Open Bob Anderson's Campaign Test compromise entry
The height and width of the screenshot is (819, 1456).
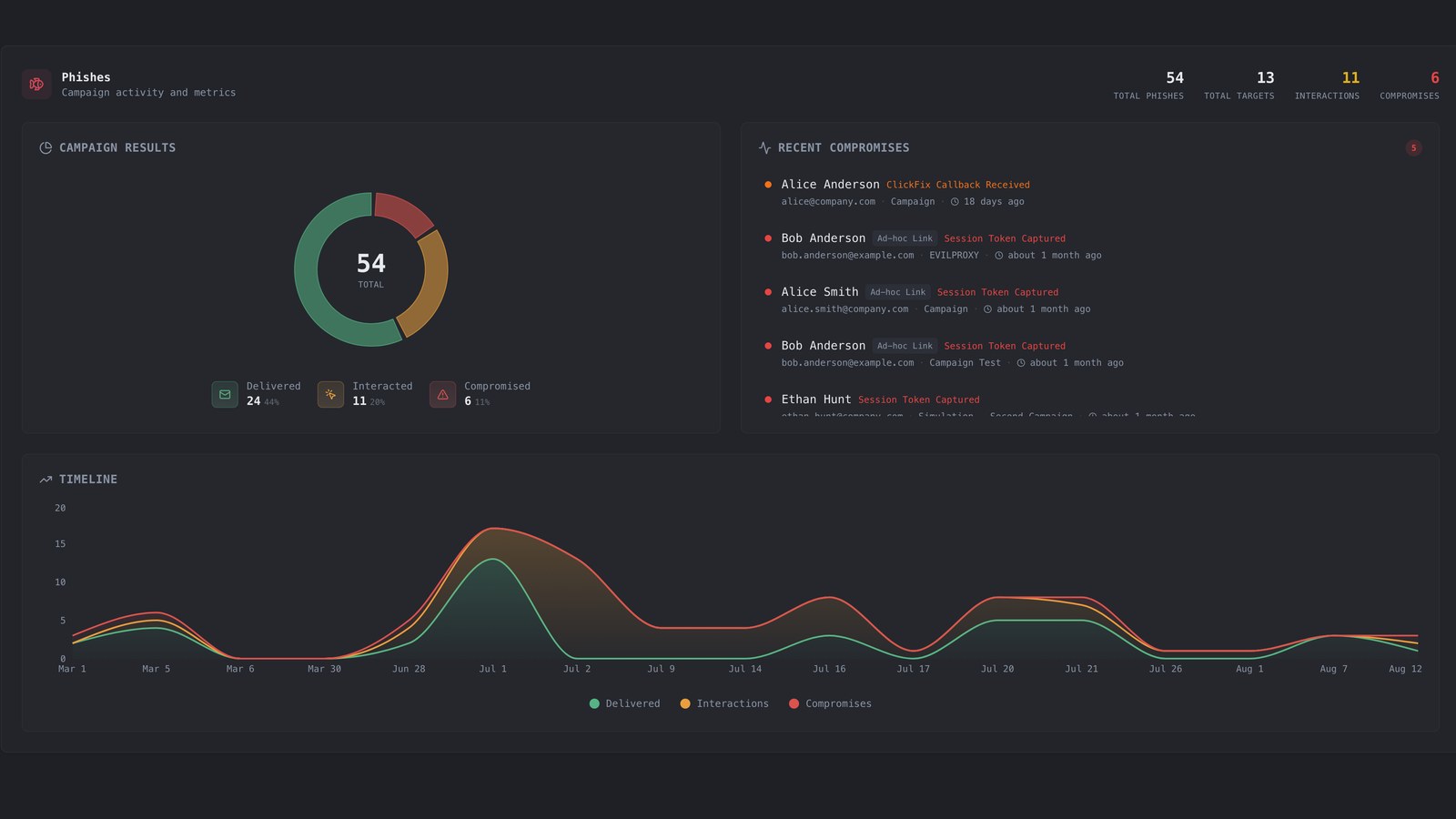(x=1090, y=353)
